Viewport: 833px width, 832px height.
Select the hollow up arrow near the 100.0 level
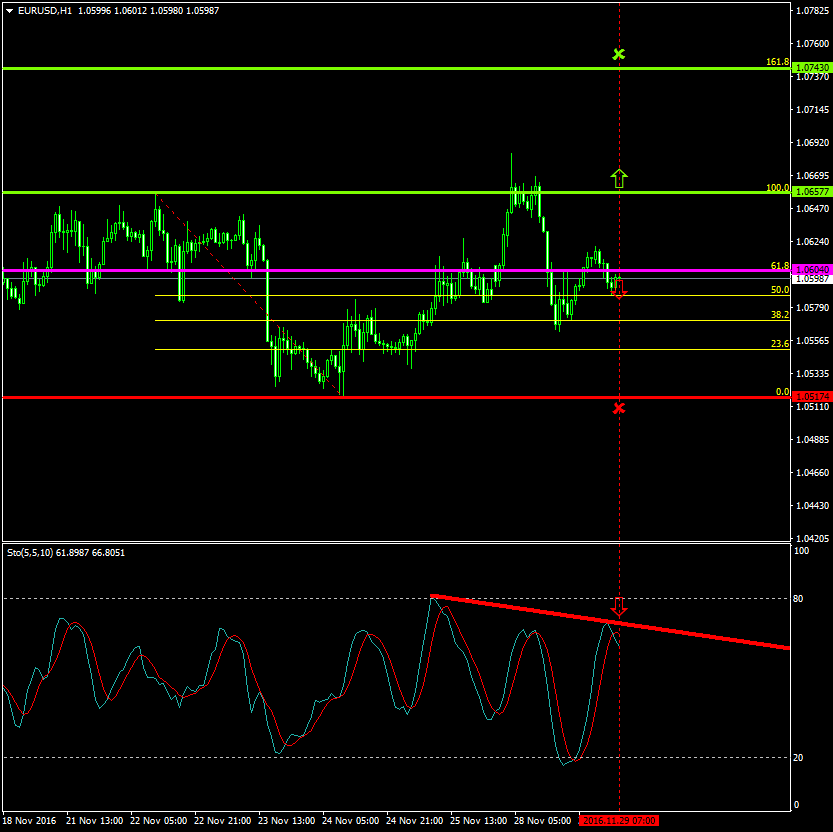(620, 176)
